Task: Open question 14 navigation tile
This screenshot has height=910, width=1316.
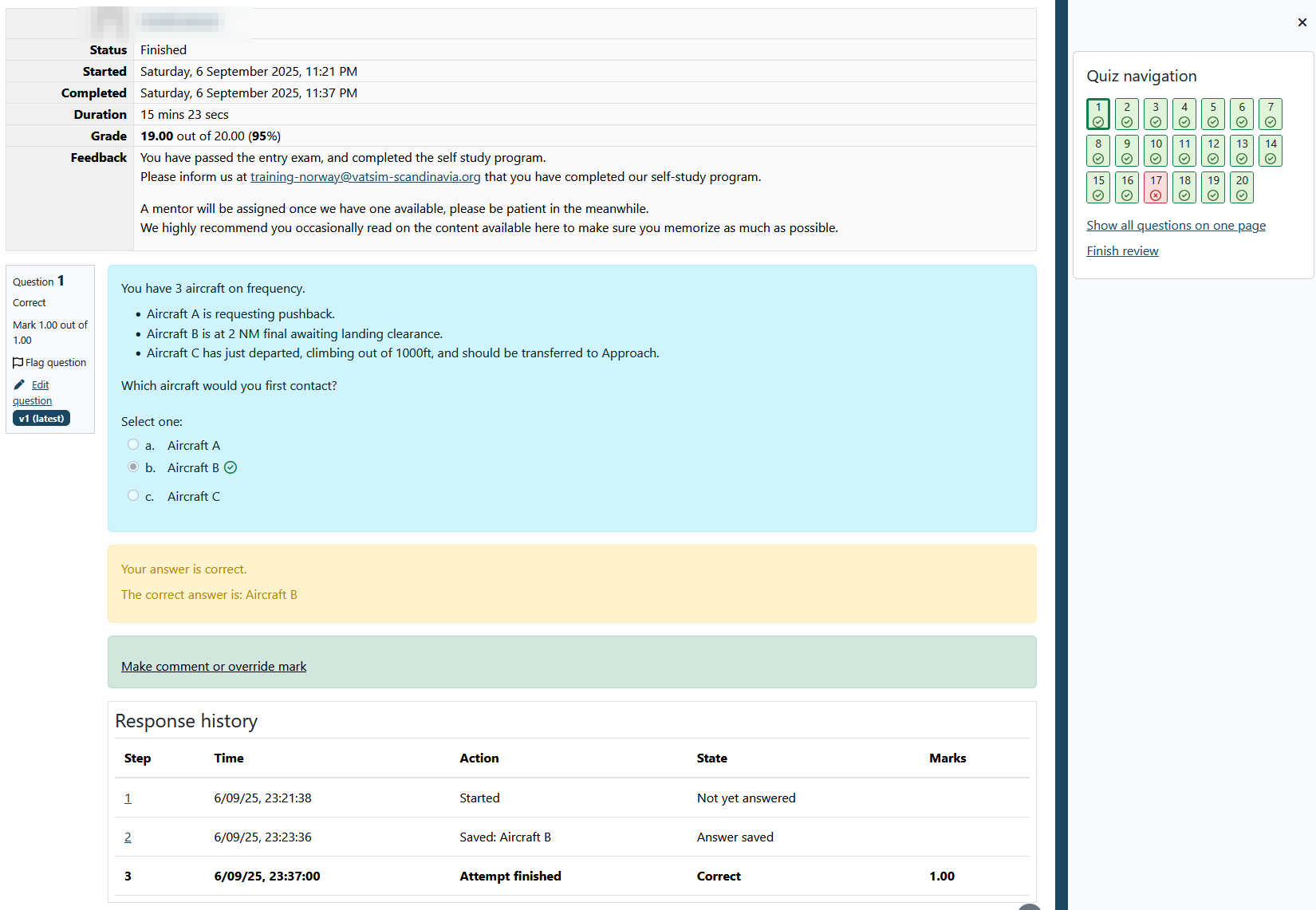Action: pyautogui.click(x=1271, y=151)
